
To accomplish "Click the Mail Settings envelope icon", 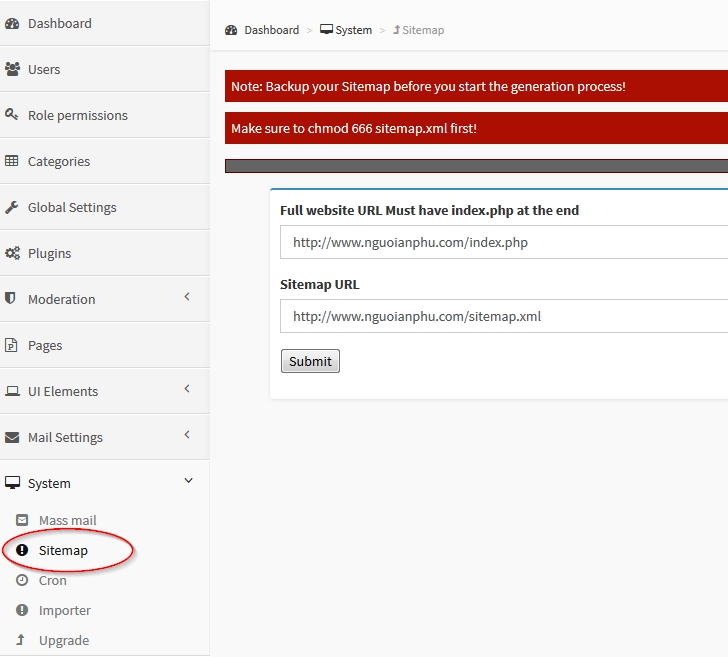I will pyautogui.click(x=12, y=437).
